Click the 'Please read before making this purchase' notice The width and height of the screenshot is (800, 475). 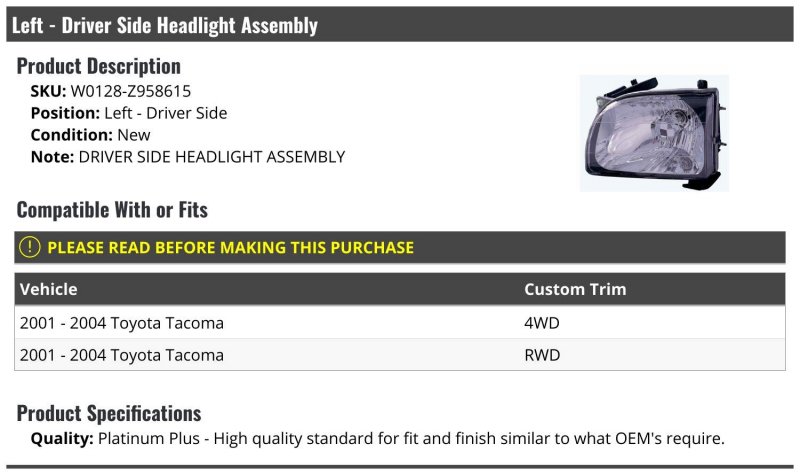coord(230,247)
